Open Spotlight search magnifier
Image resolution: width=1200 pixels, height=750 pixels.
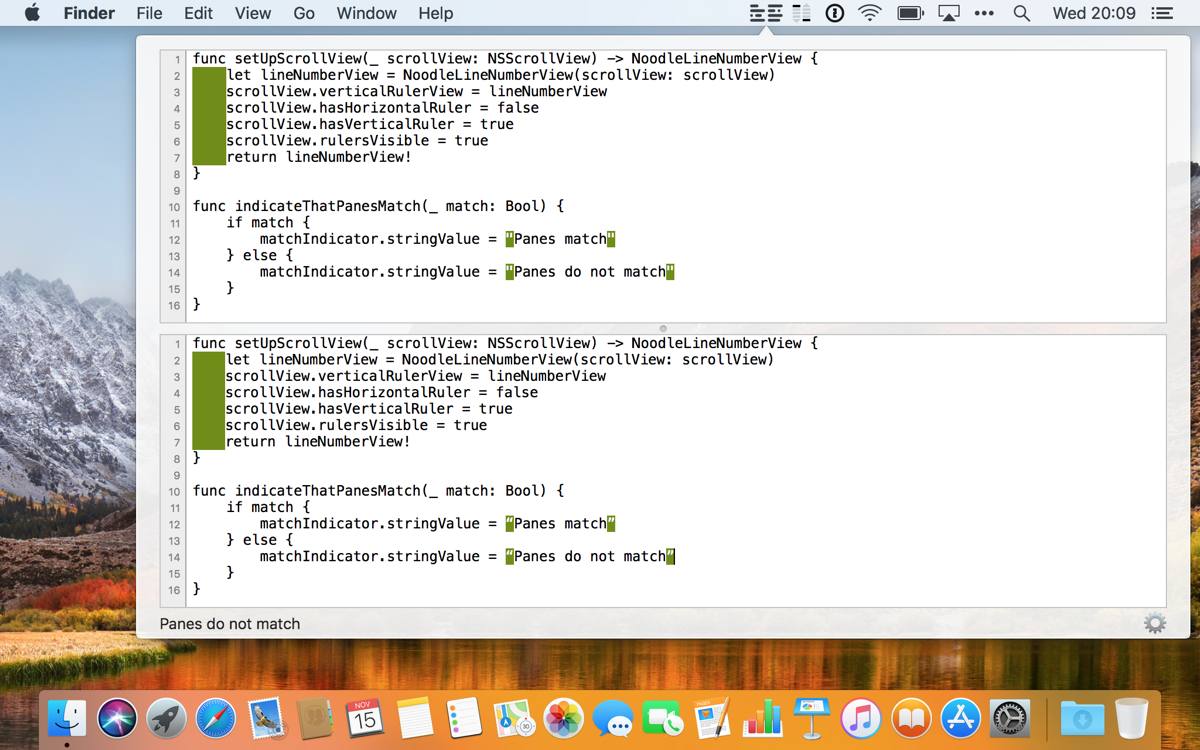pos(1021,13)
